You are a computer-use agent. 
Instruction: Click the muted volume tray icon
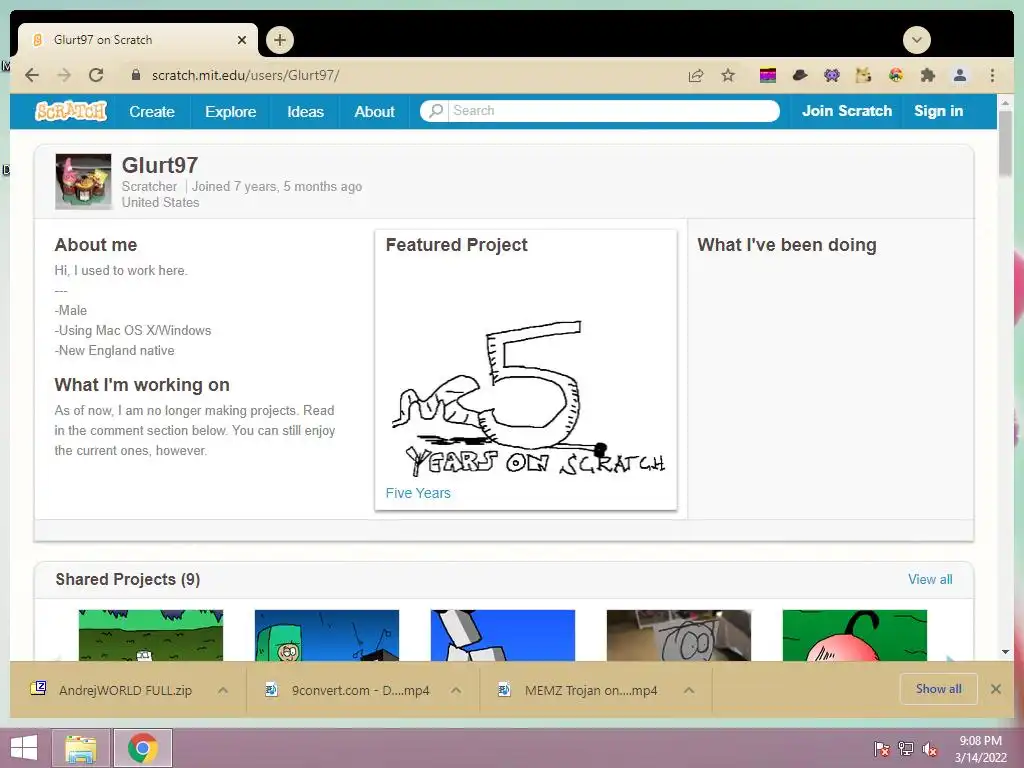(930, 748)
